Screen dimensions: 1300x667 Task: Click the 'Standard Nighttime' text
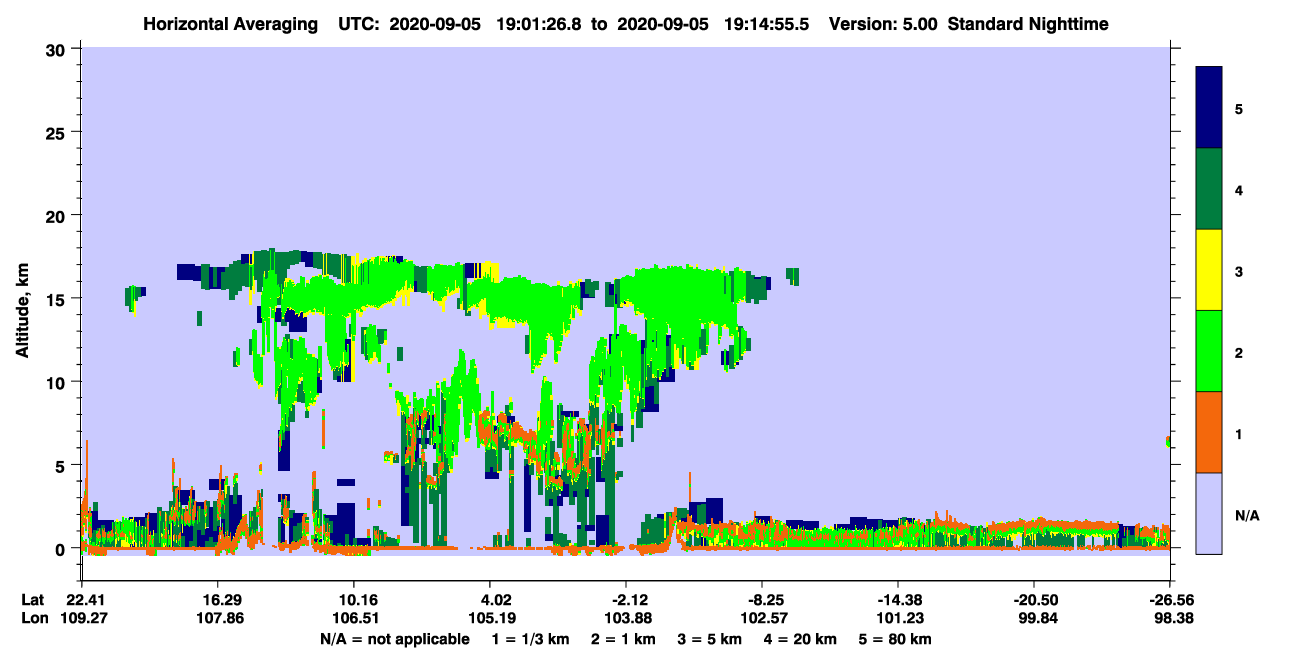[x=1028, y=23]
